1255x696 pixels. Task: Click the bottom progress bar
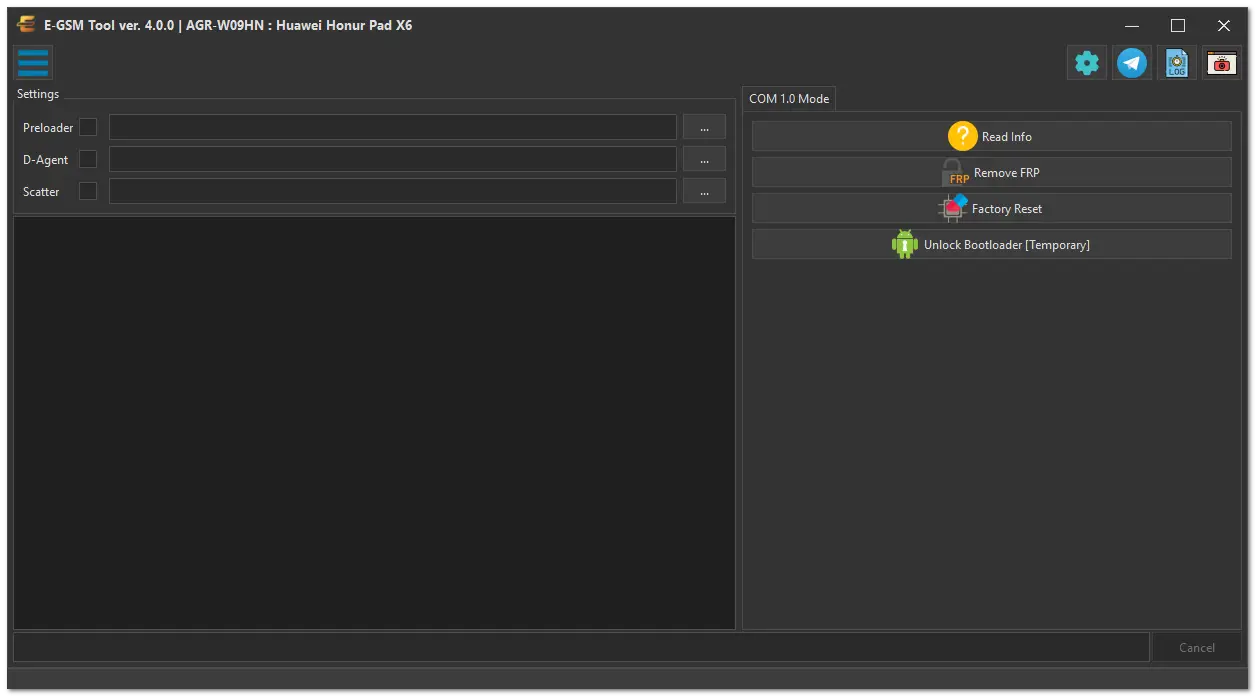tap(580, 647)
